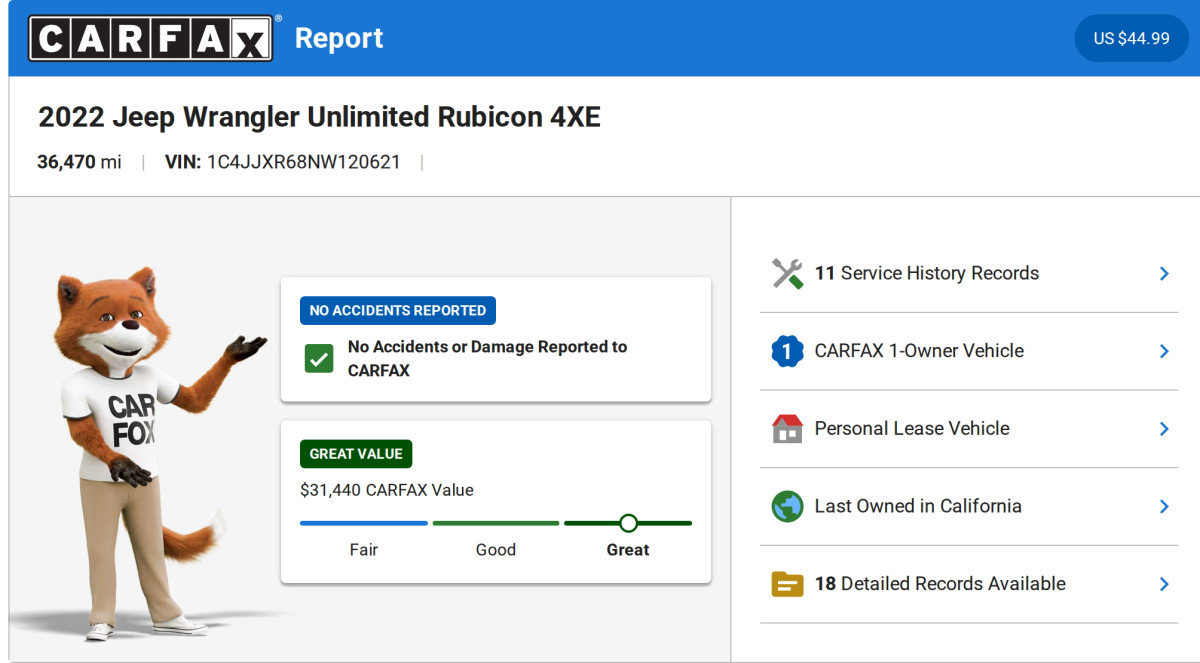Screen dimensions: 1200x663
Task: Click the NO ACCIDENTS REPORTED badge
Action: point(398,310)
